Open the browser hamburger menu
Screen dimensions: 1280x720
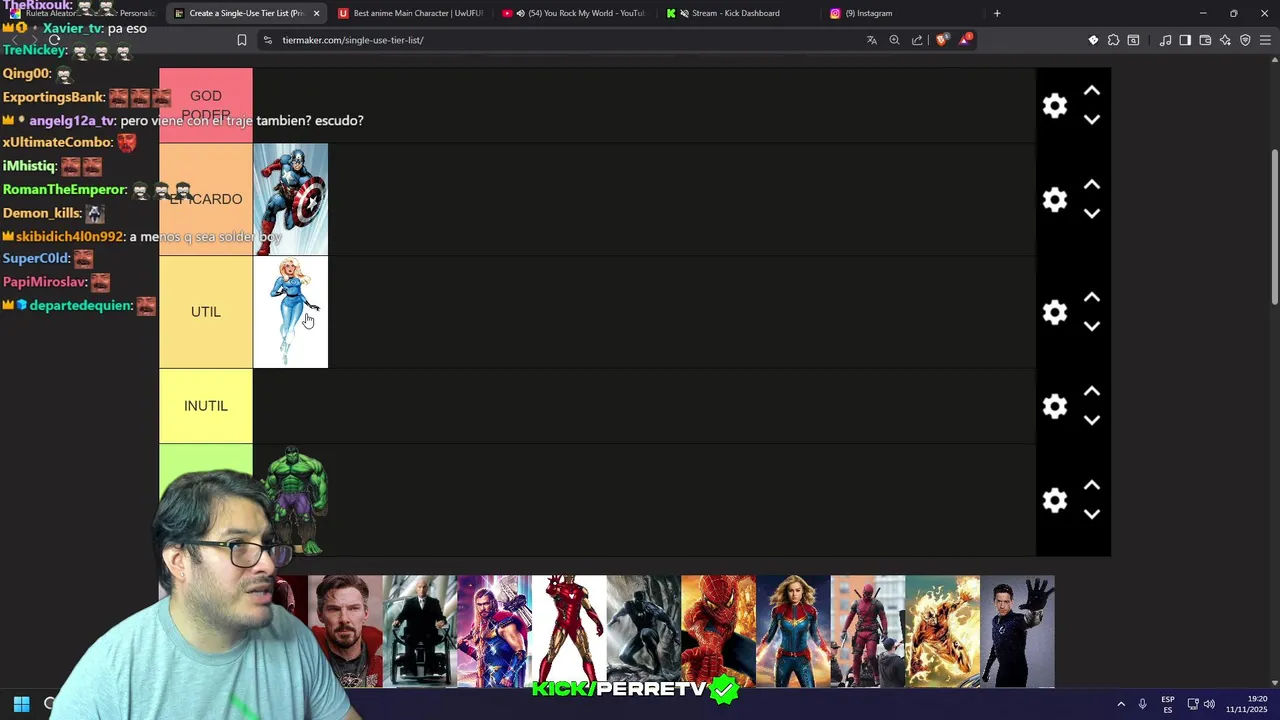click(x=1265, y=40)
